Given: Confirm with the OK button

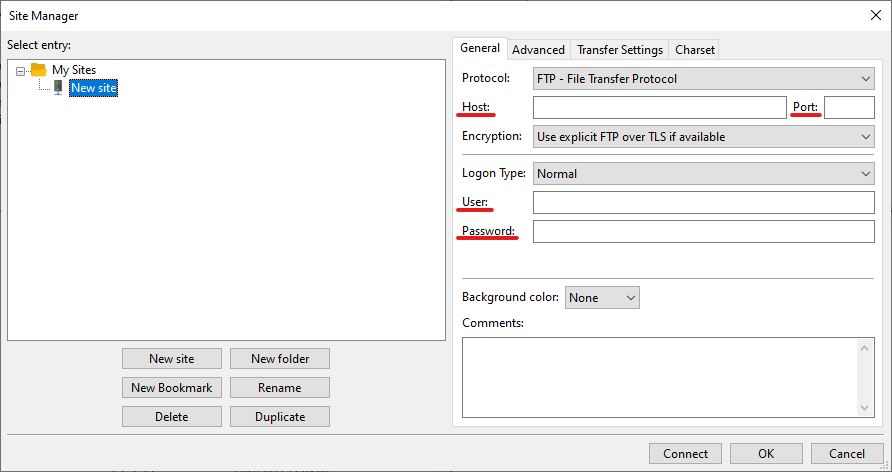Looking at the screenshot, I should pyautogui.click(x=766, y=454).
